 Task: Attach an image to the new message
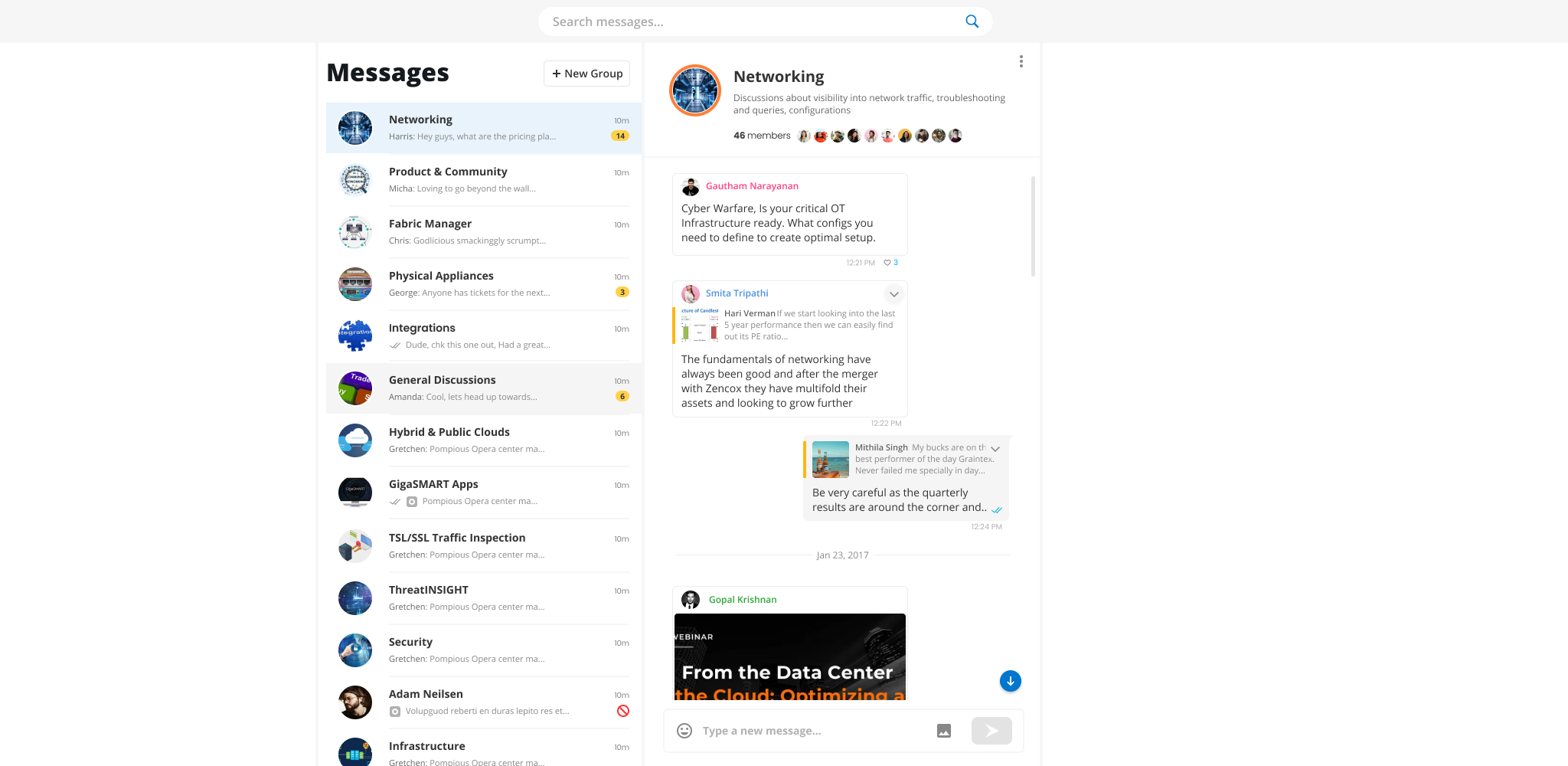point(943,731)
